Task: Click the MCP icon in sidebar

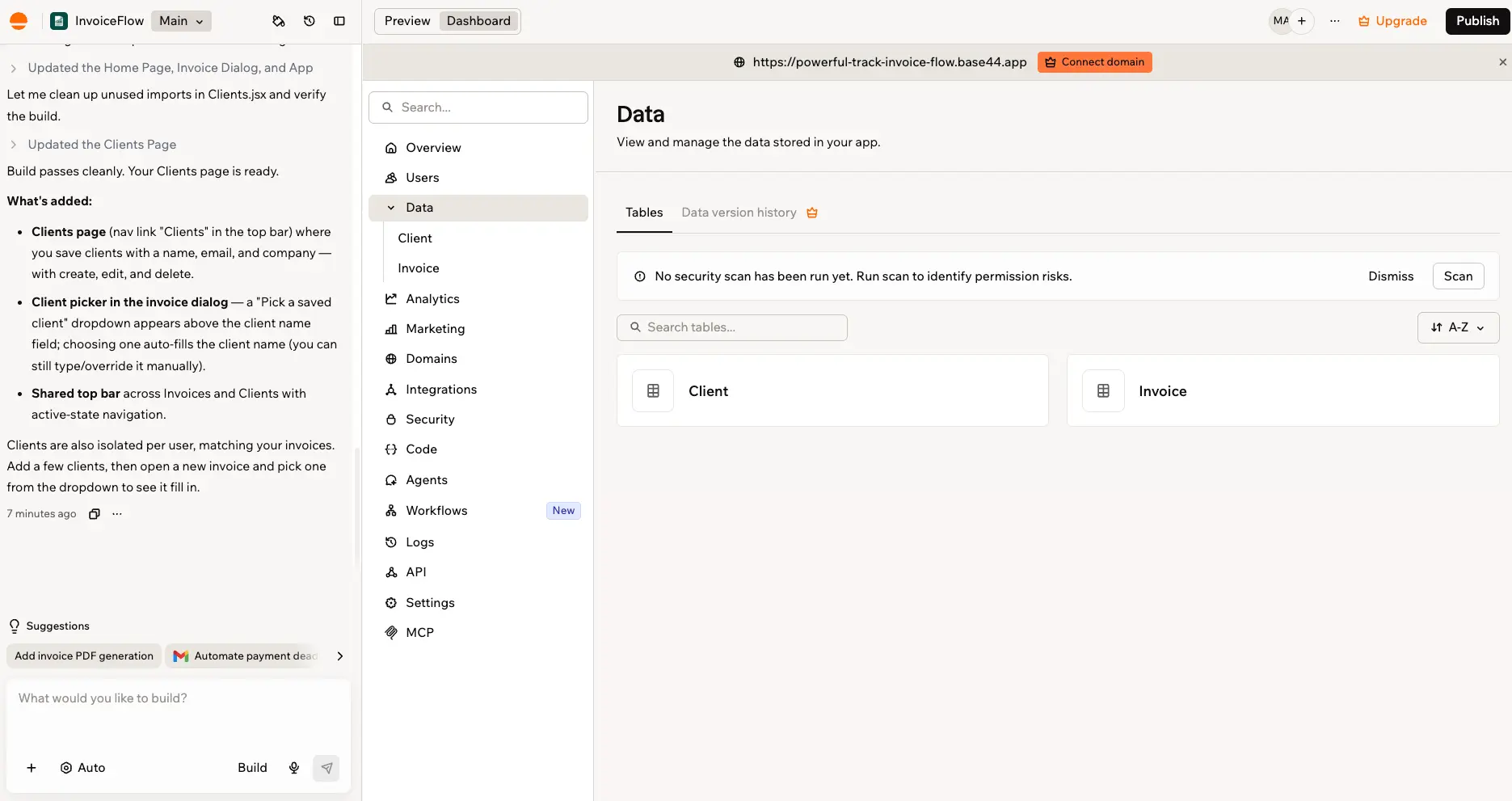Action: (391, 633)
